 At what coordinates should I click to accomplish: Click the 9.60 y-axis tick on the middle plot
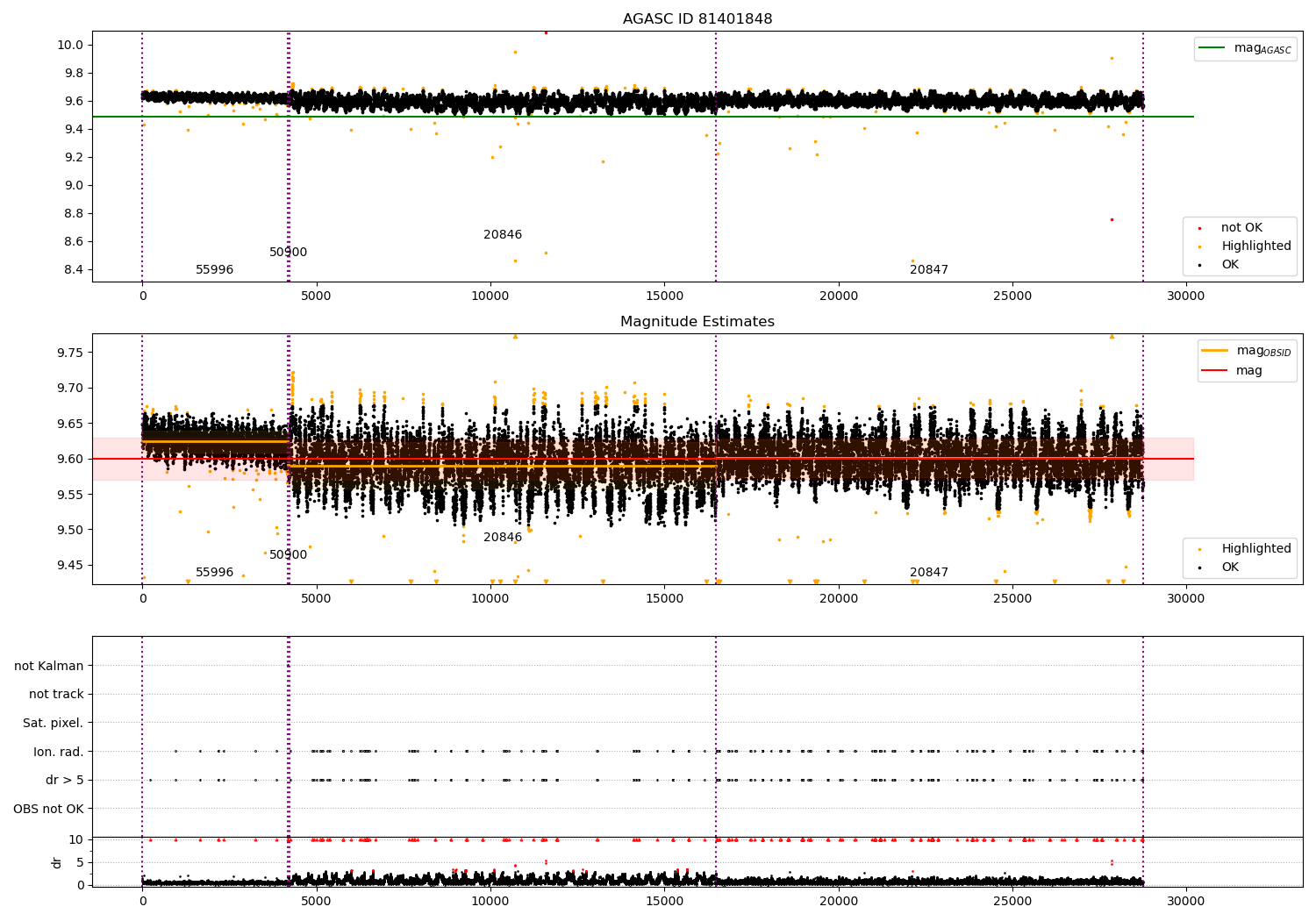click(x=71, y=459)
